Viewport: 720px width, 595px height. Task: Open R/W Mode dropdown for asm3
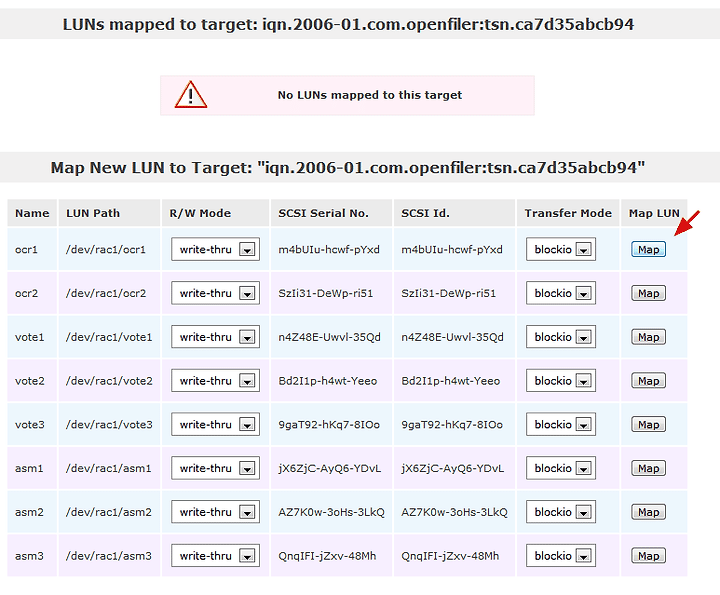215,556
